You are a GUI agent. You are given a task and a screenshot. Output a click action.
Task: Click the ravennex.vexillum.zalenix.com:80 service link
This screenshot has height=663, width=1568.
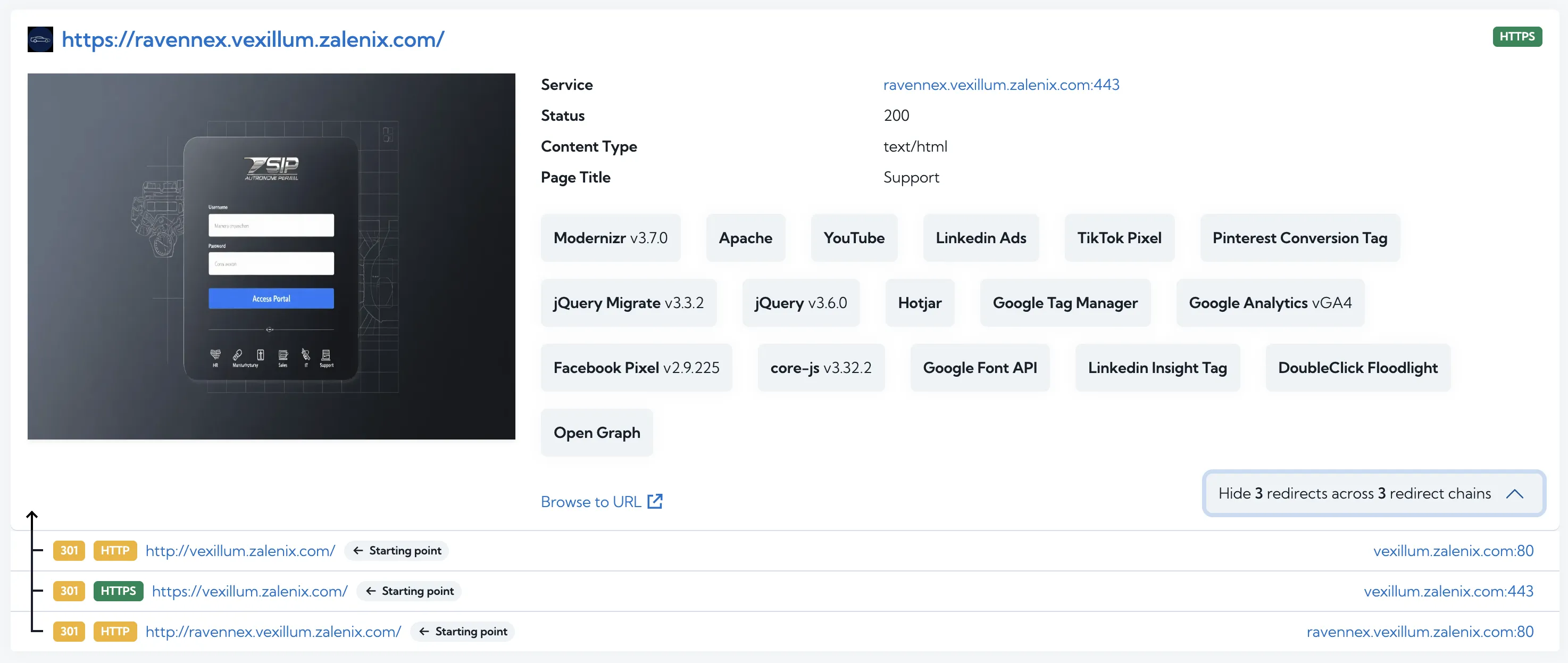pos(1420,632)
